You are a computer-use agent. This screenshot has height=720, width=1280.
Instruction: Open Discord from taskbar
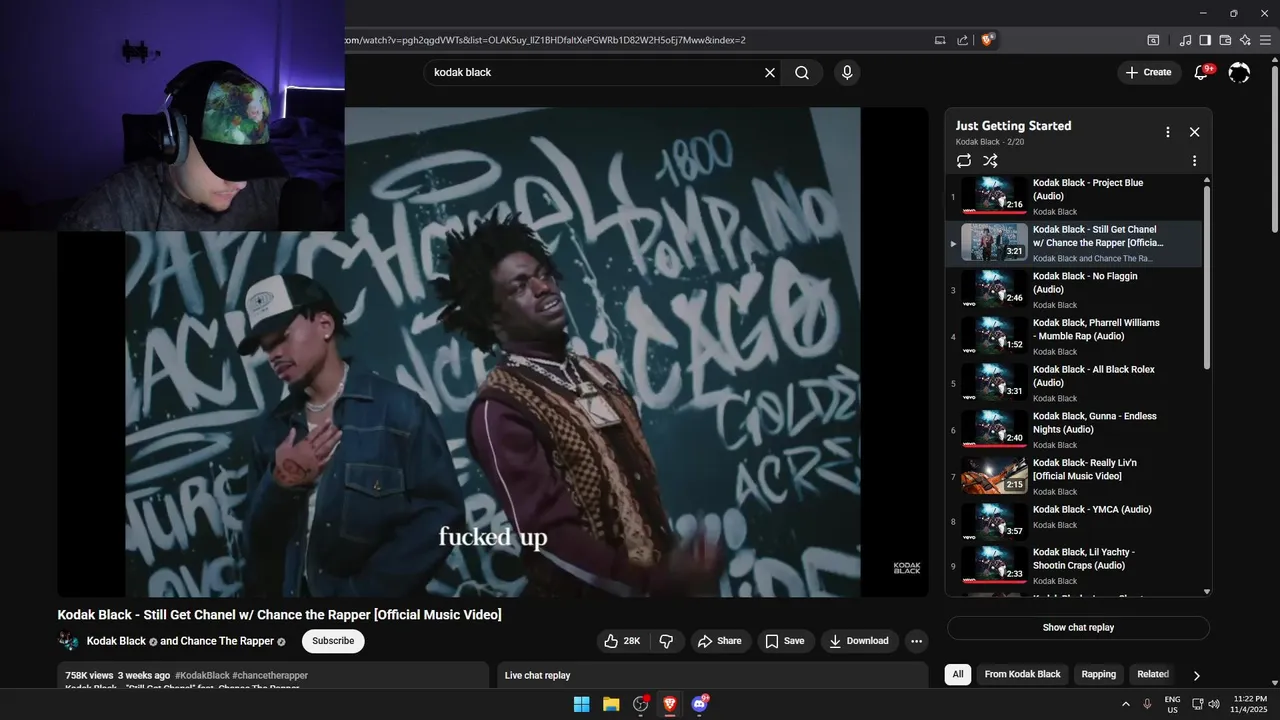pos(700,704)
